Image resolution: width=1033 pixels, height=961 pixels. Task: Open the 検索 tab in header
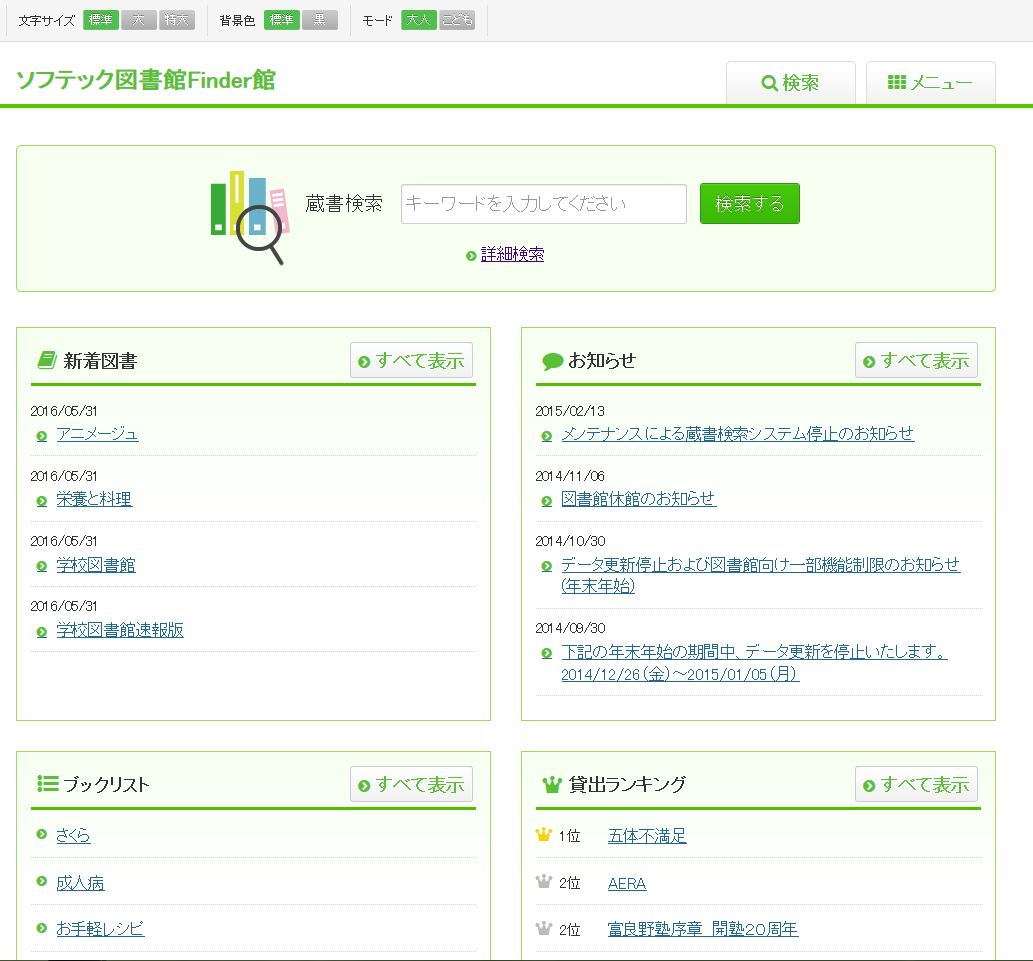click(790, 83)
